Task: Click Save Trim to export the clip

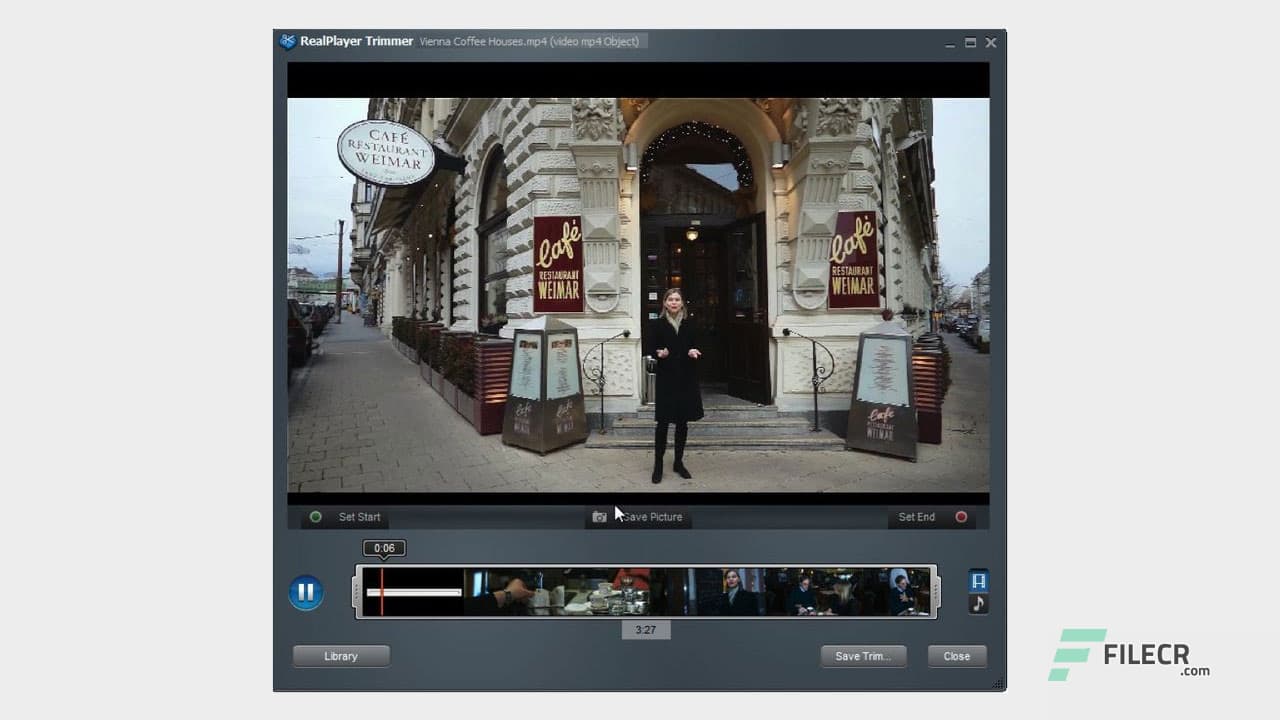Action: (x=863, y=656)
